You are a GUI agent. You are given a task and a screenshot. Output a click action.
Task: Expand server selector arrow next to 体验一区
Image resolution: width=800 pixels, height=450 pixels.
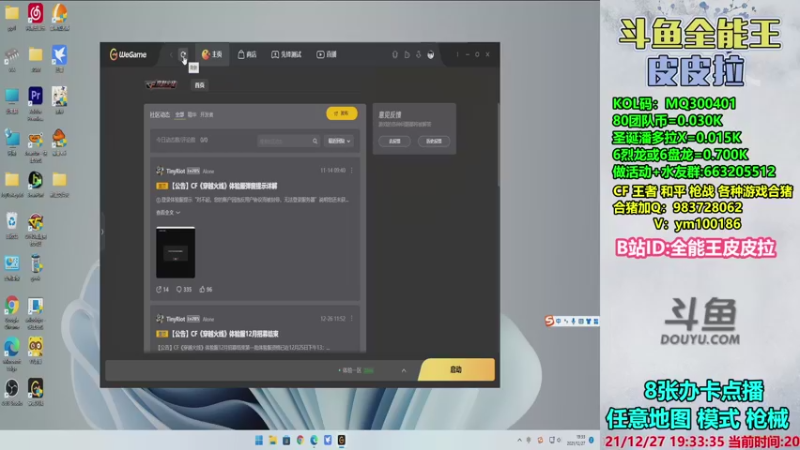point(404,370)
